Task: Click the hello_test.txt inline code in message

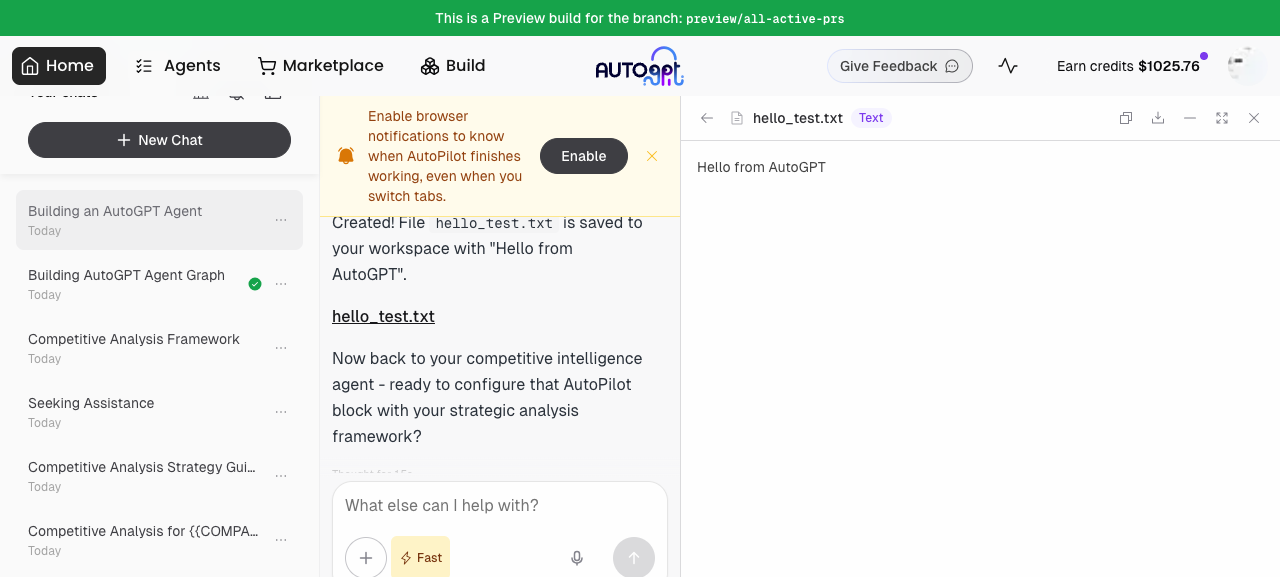Action: (x=494, y=223)
